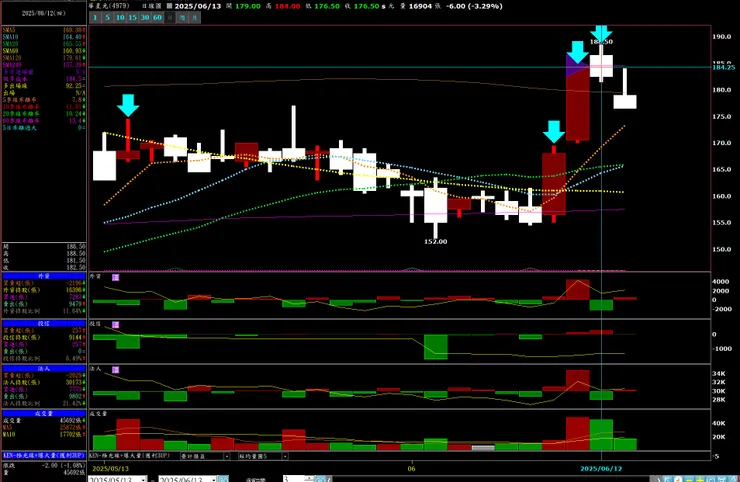
Task: Open settings icon of the 法人 indicator pane
Action: point(116,370)
